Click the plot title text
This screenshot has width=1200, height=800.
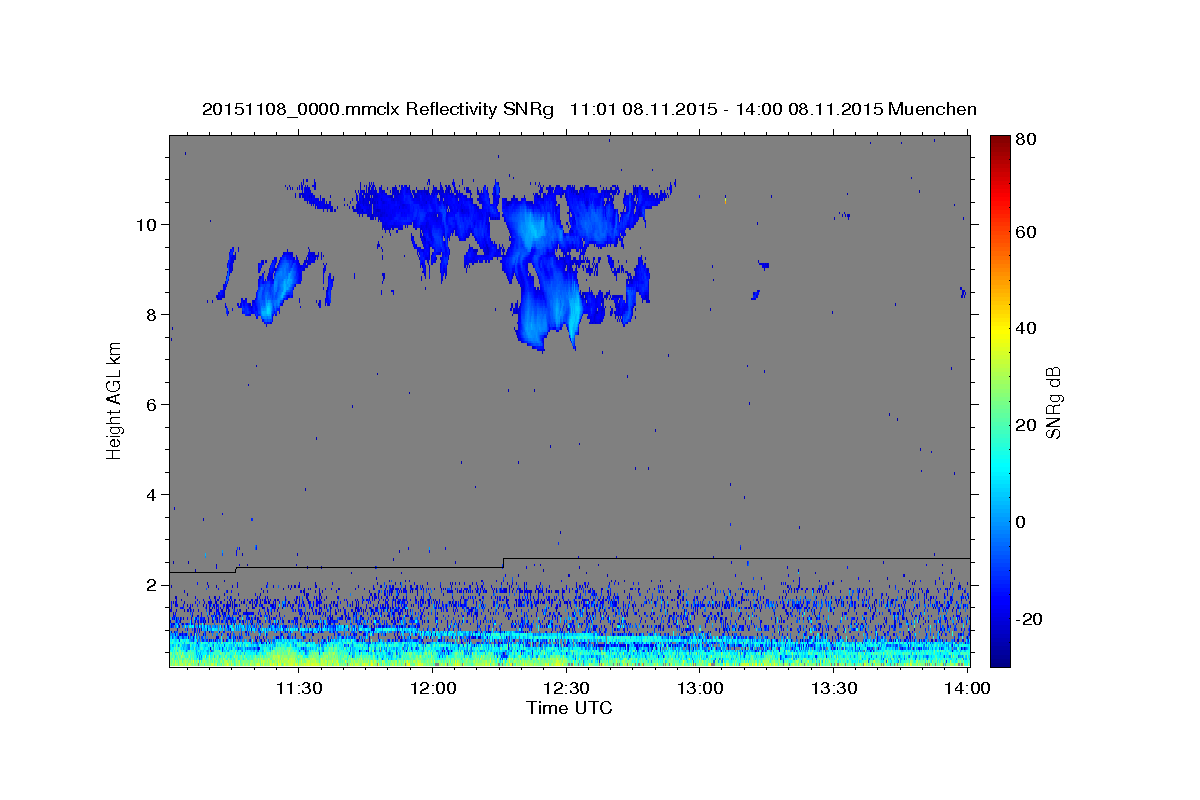[589, 109]
